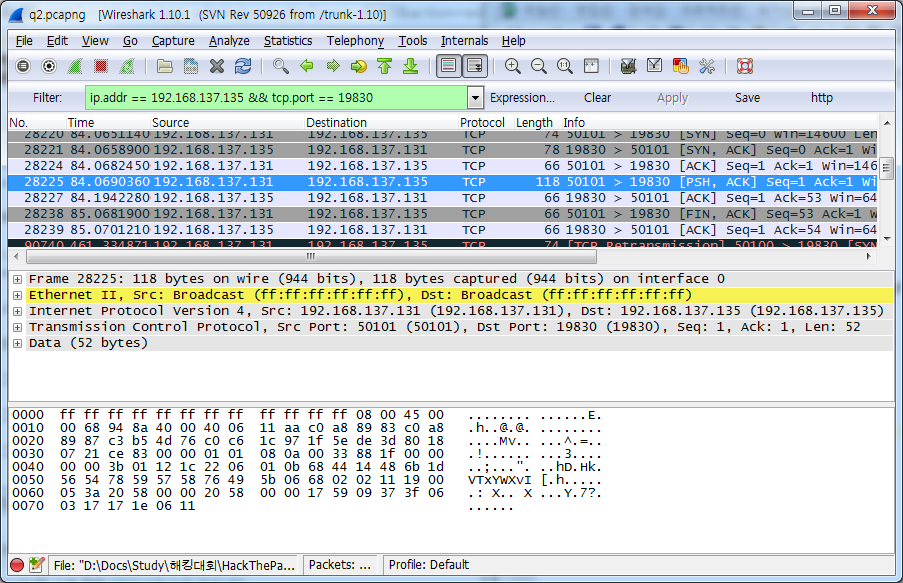Click the stop capture red square icon
903x583 pixels.
click(x=101, y=66)
